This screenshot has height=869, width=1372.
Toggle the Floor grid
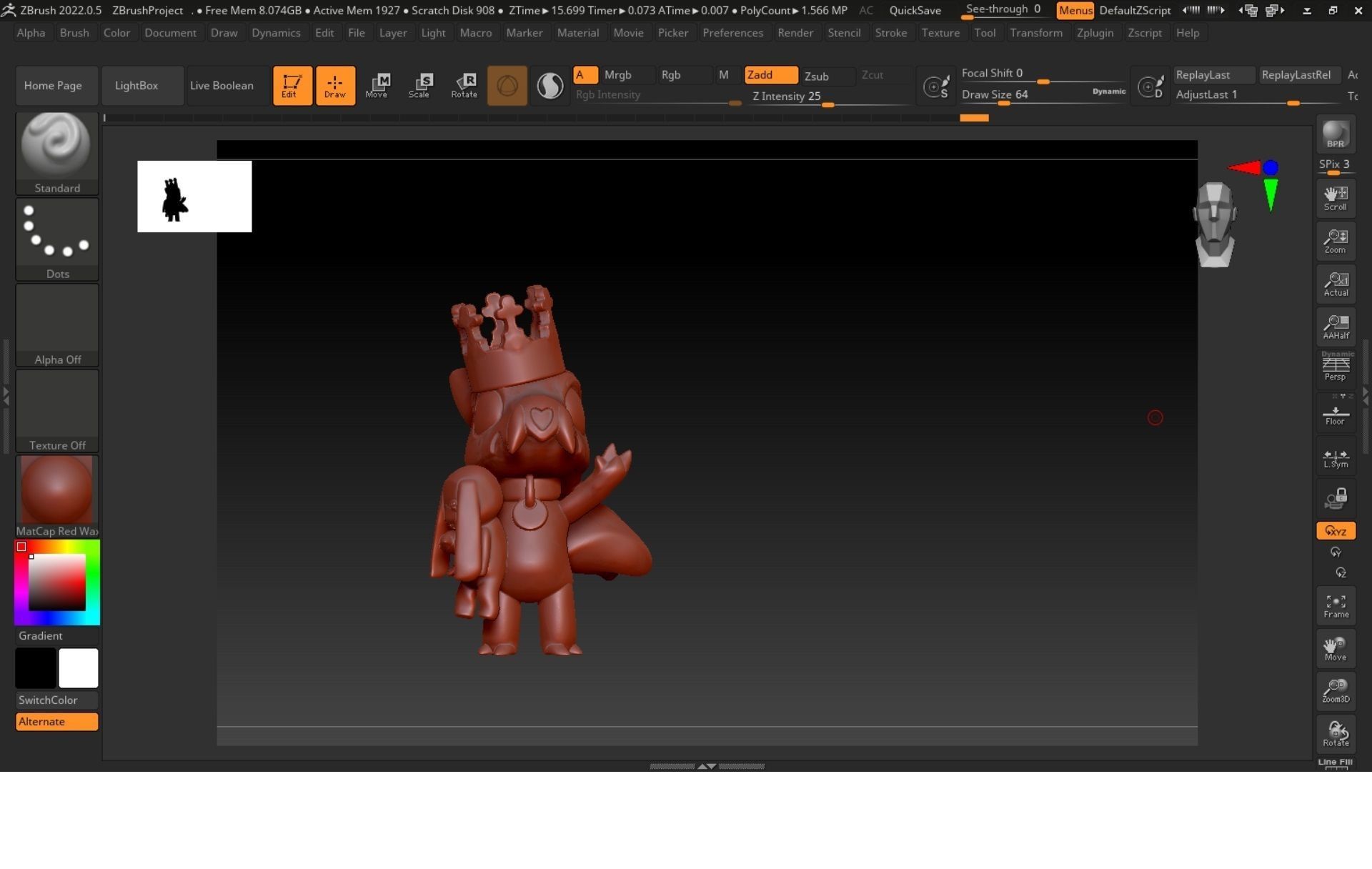pos(1336,413)
